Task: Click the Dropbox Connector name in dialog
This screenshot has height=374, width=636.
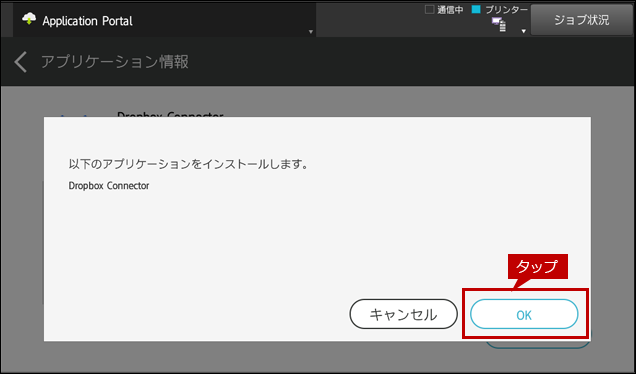Action: click(109, 186)
